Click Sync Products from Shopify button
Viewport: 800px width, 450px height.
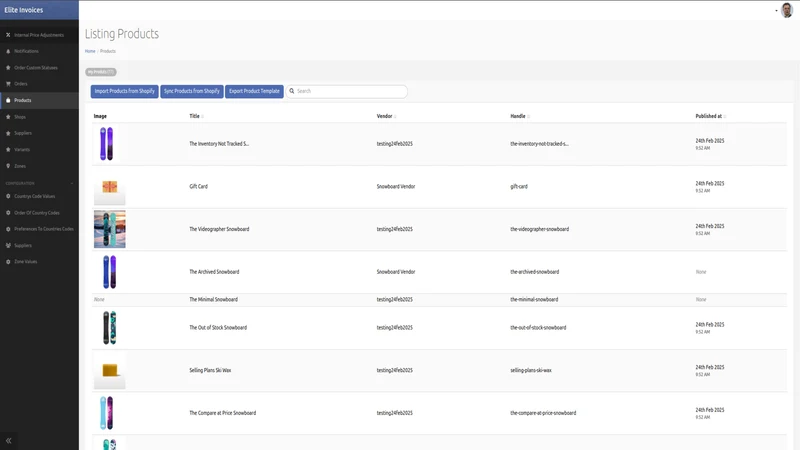[192, 91]
